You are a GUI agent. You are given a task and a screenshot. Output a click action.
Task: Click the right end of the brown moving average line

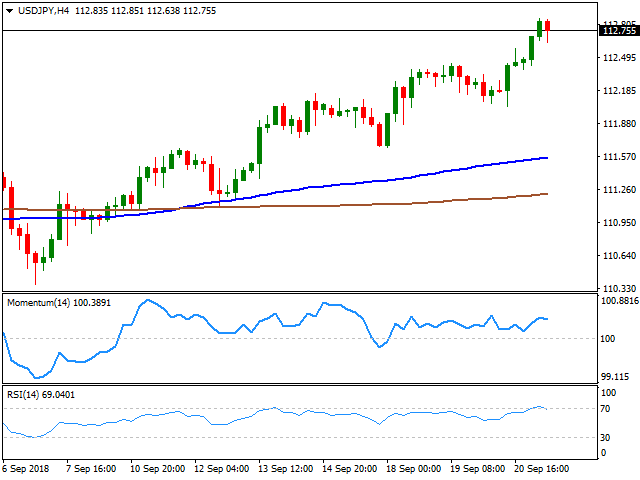[547, 194]
